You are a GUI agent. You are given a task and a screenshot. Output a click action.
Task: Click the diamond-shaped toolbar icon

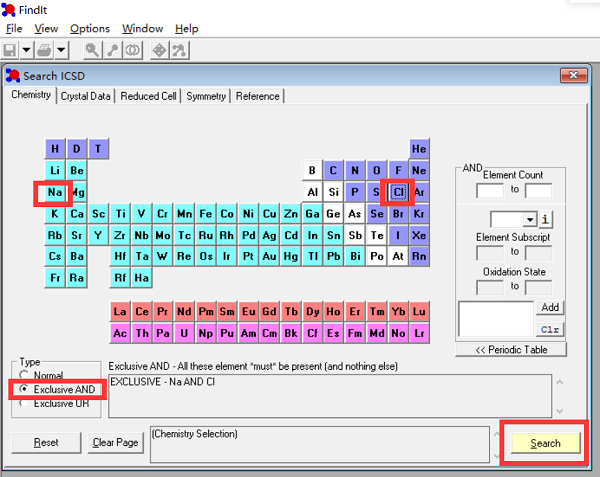click(x=159, y=50)
